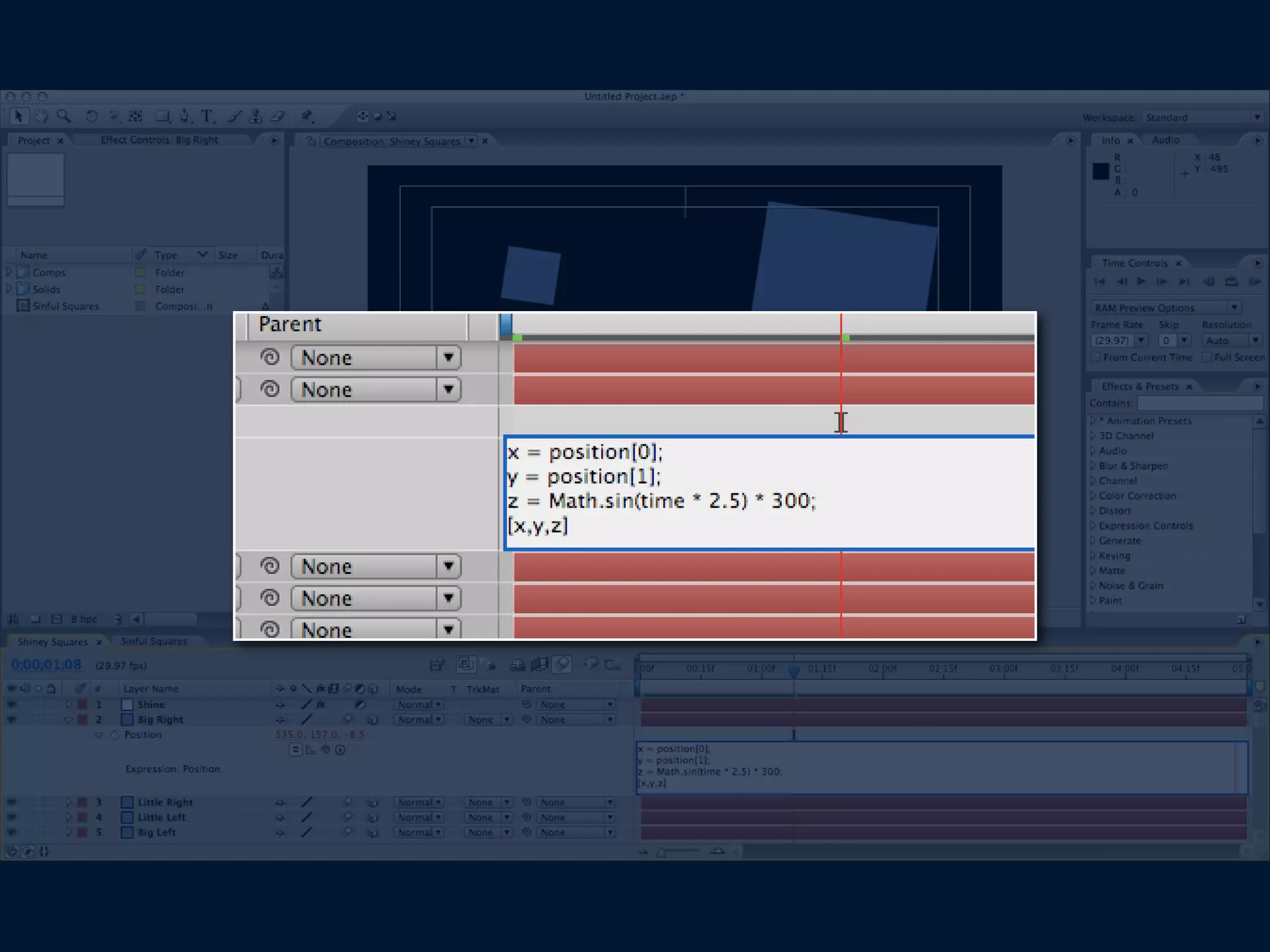Click the Frame Blending enable icon in timeline

[x=539, y=665]
